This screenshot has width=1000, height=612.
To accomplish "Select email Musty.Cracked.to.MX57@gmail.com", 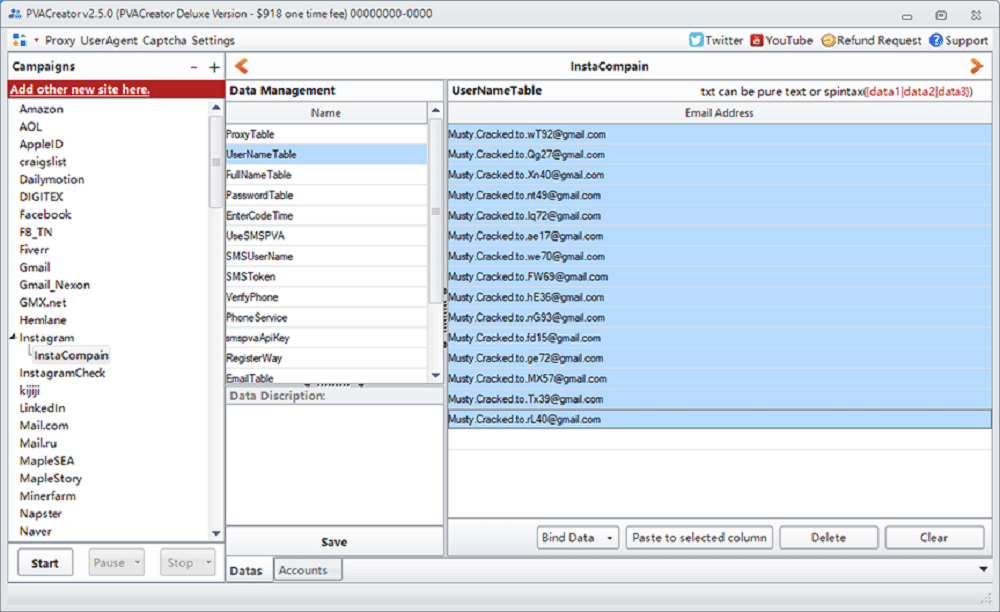I will (x=719, y=379).
